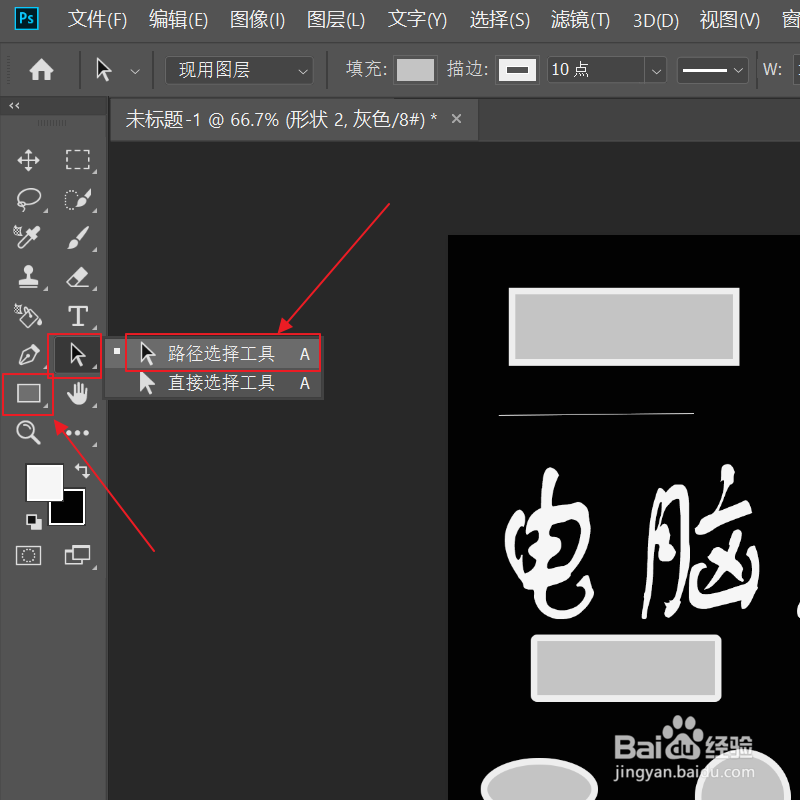Select the Lasso tool
The image size is (800, 800).
tap(28, 199)
